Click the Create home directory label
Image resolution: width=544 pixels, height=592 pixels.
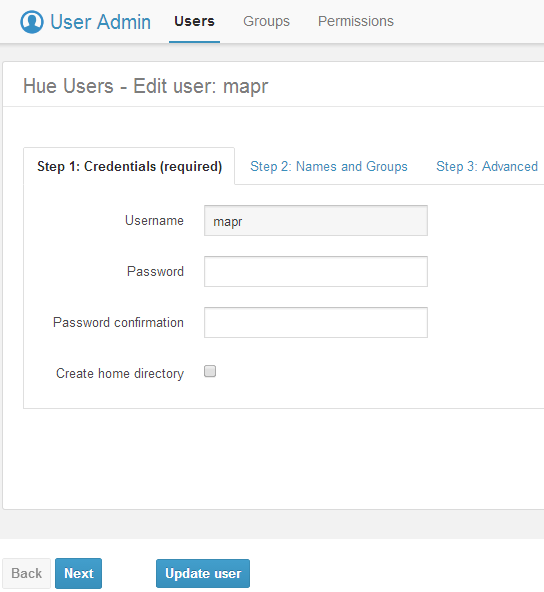tap(120, 373)
